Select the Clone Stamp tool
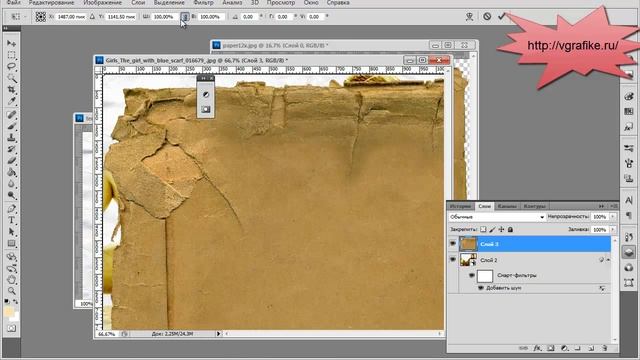The image size is (640, 360). pos(11,138)
